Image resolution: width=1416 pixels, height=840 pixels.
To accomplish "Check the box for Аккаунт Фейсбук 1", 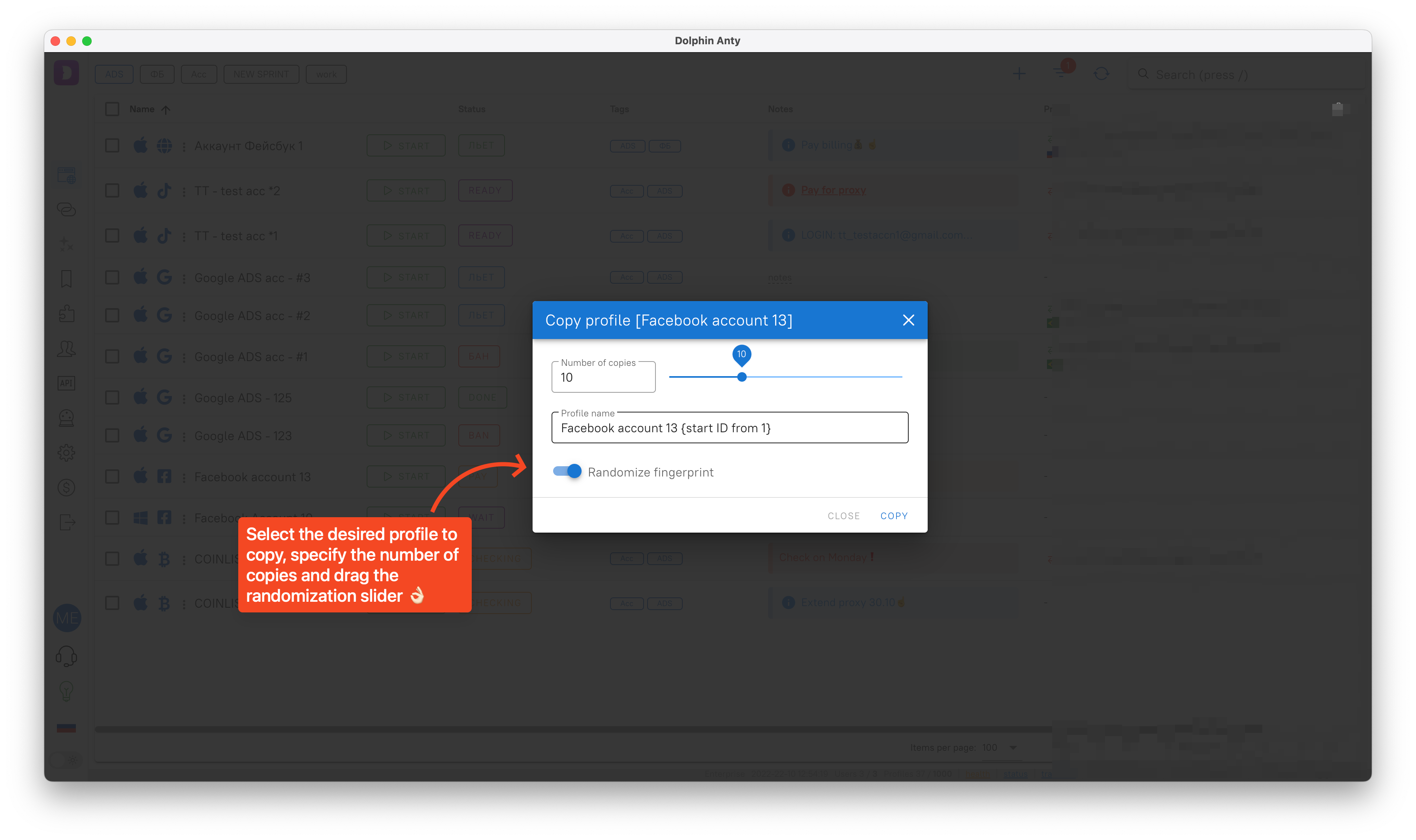I will coord(112,145).
